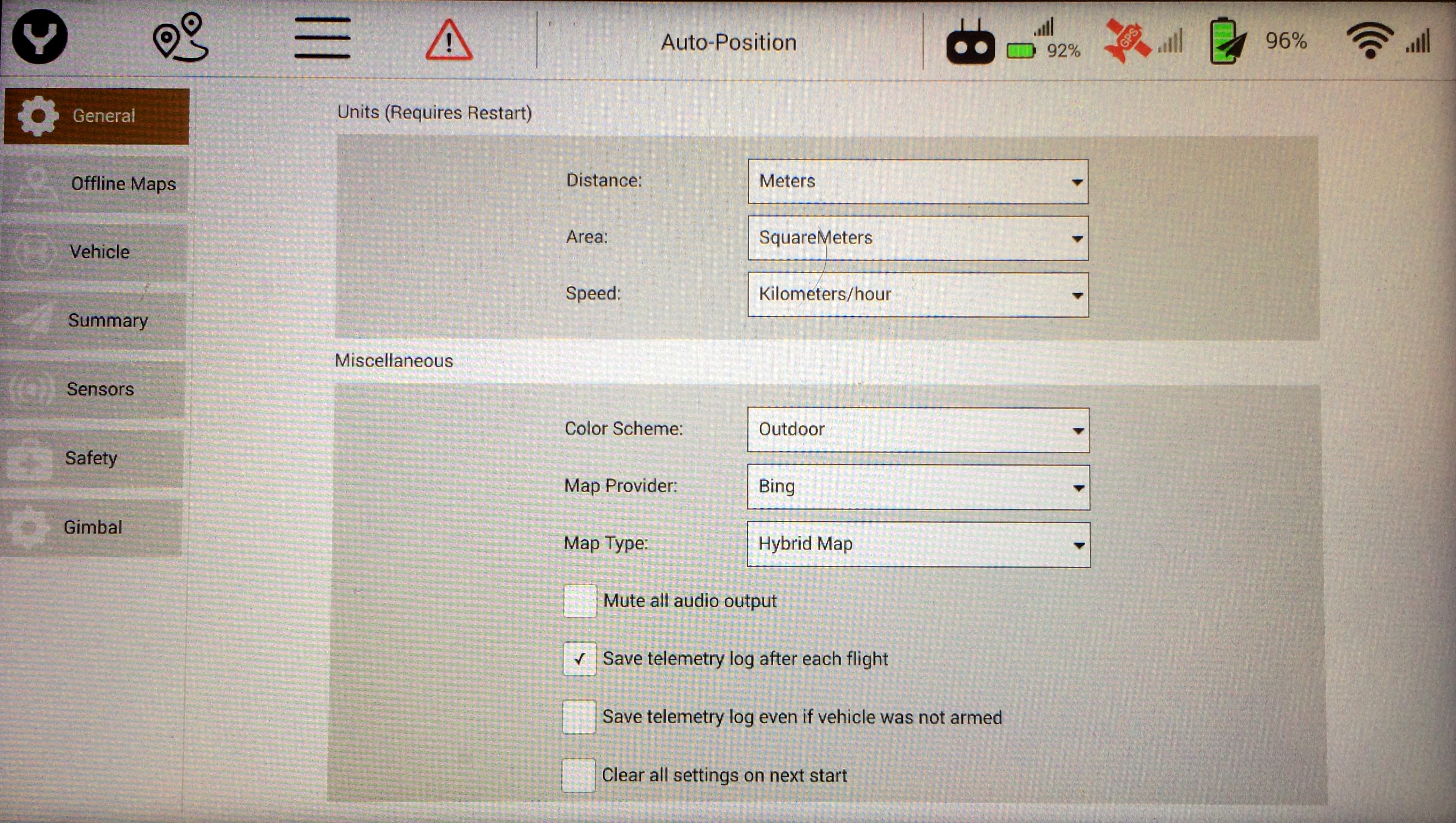Image resolution: width=1456 pixels, height=823 pixels.
Task: Show the red warning triangle messages
Action: click(x=449, y=40)
